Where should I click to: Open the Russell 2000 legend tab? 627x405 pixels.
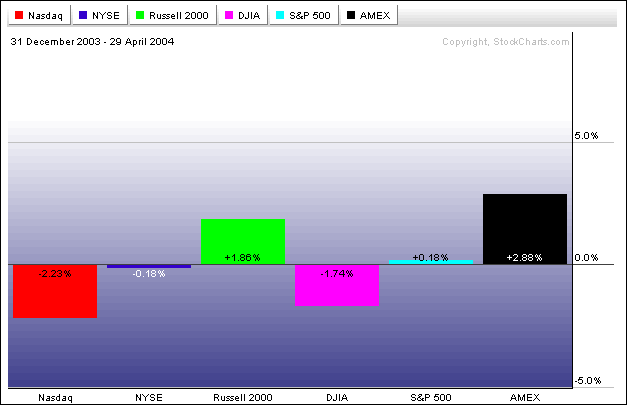(x=173, y=15)
